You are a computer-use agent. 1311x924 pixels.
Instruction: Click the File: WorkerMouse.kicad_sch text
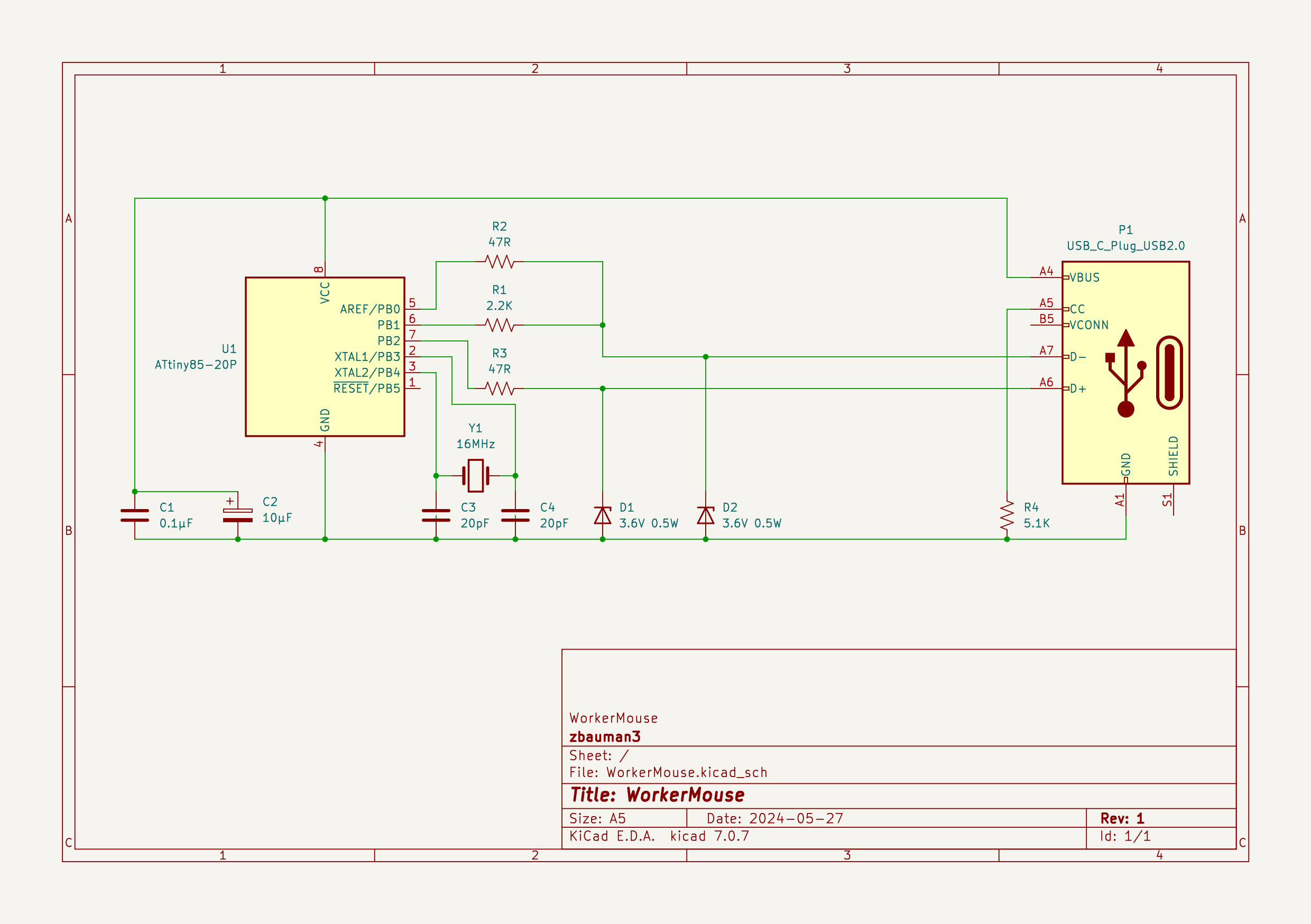pos(668,772)
